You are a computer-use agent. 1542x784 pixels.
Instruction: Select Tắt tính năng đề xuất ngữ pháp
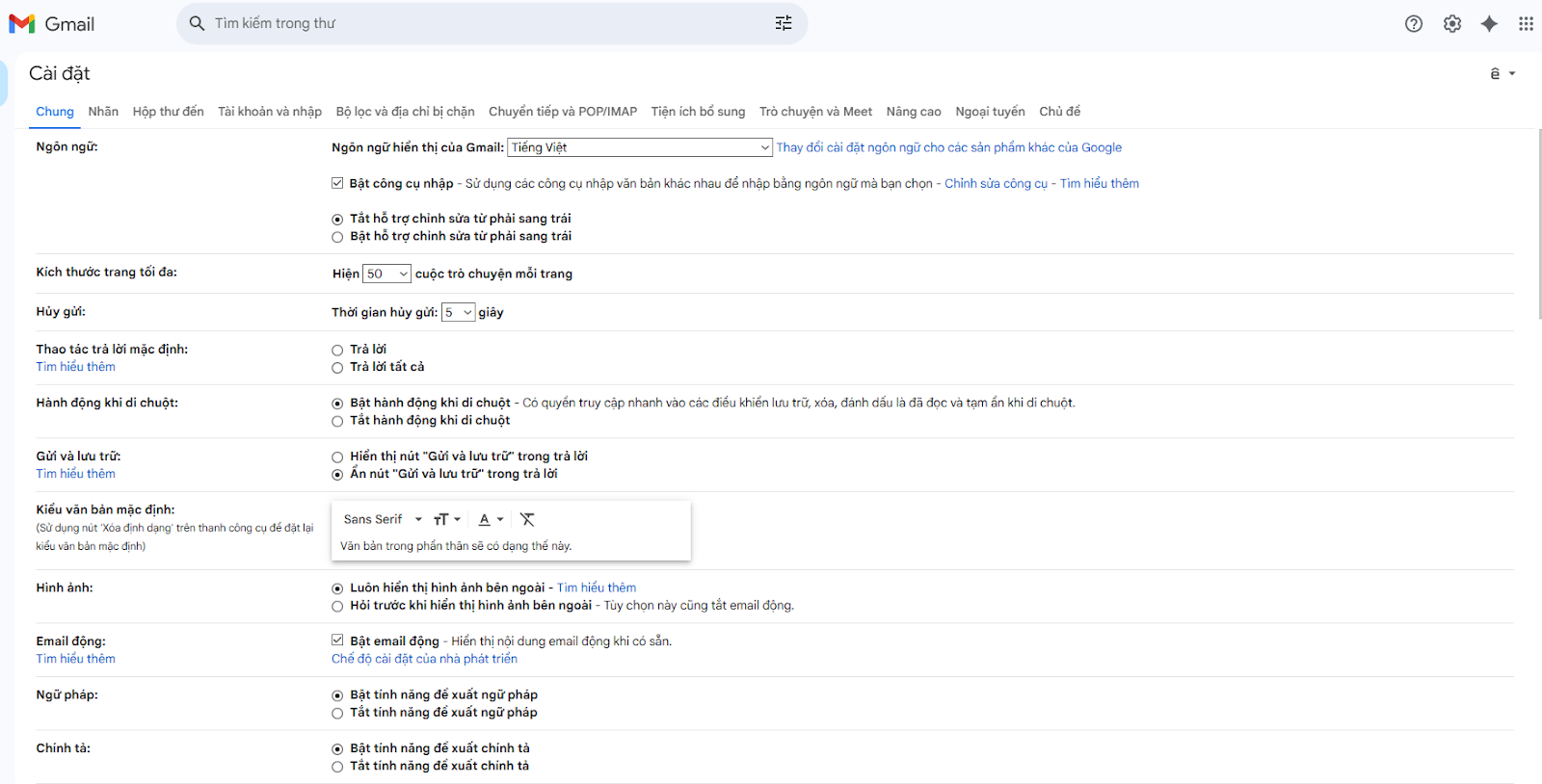(337, 713)
